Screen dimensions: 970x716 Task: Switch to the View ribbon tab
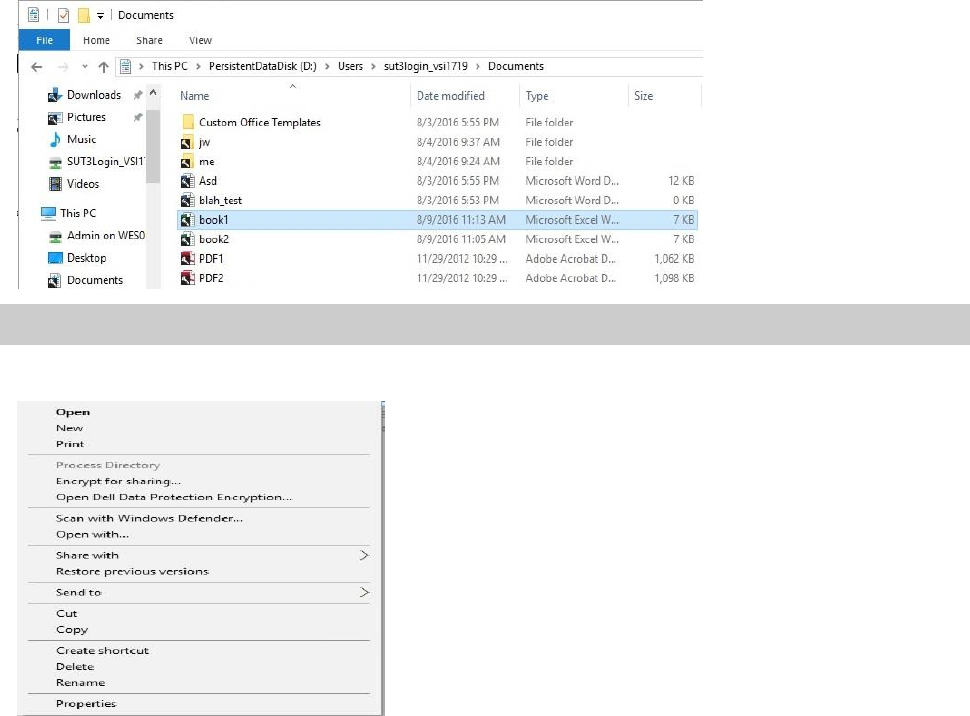(x=200, y=40)
